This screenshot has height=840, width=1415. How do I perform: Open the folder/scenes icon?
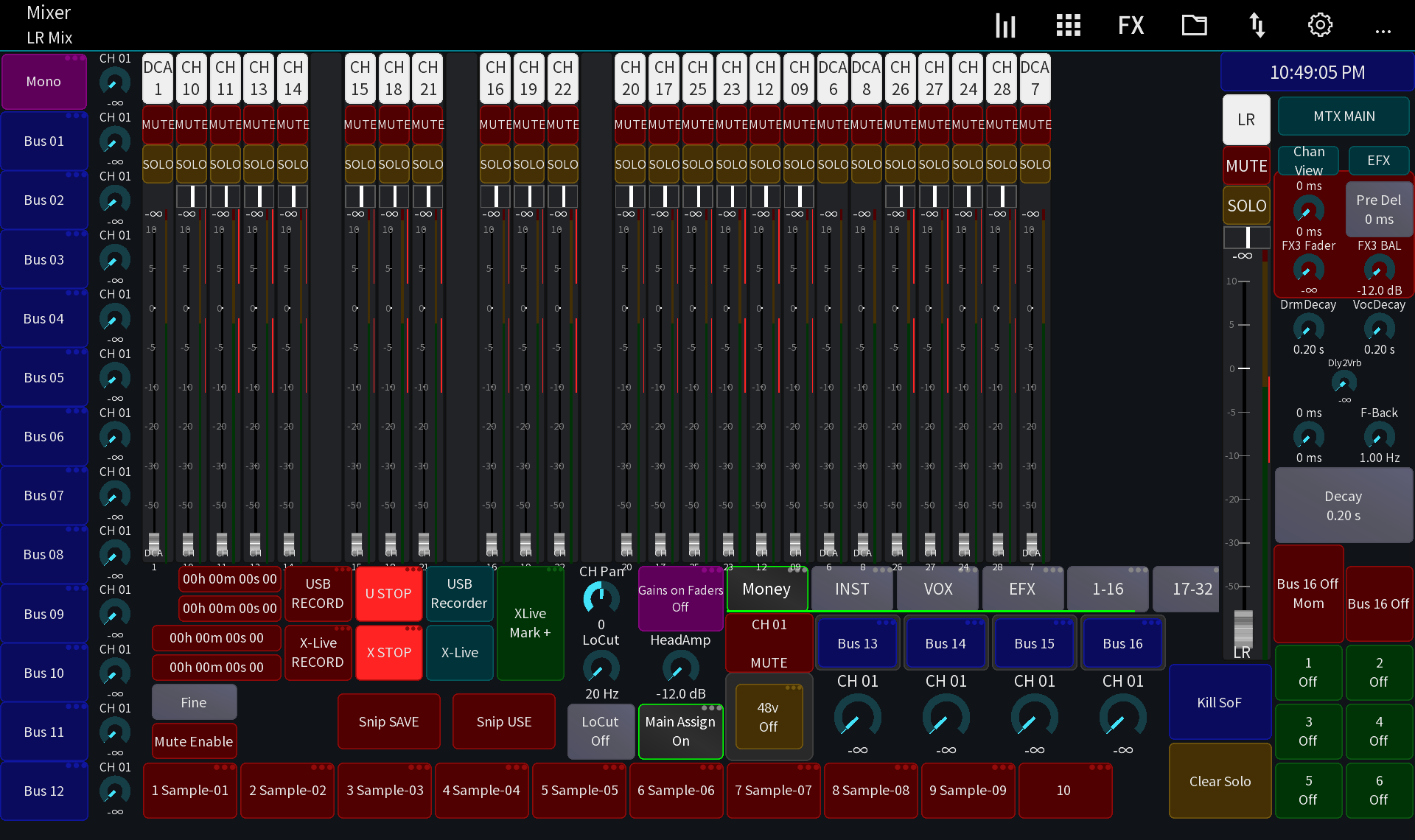pos(1194,26)
